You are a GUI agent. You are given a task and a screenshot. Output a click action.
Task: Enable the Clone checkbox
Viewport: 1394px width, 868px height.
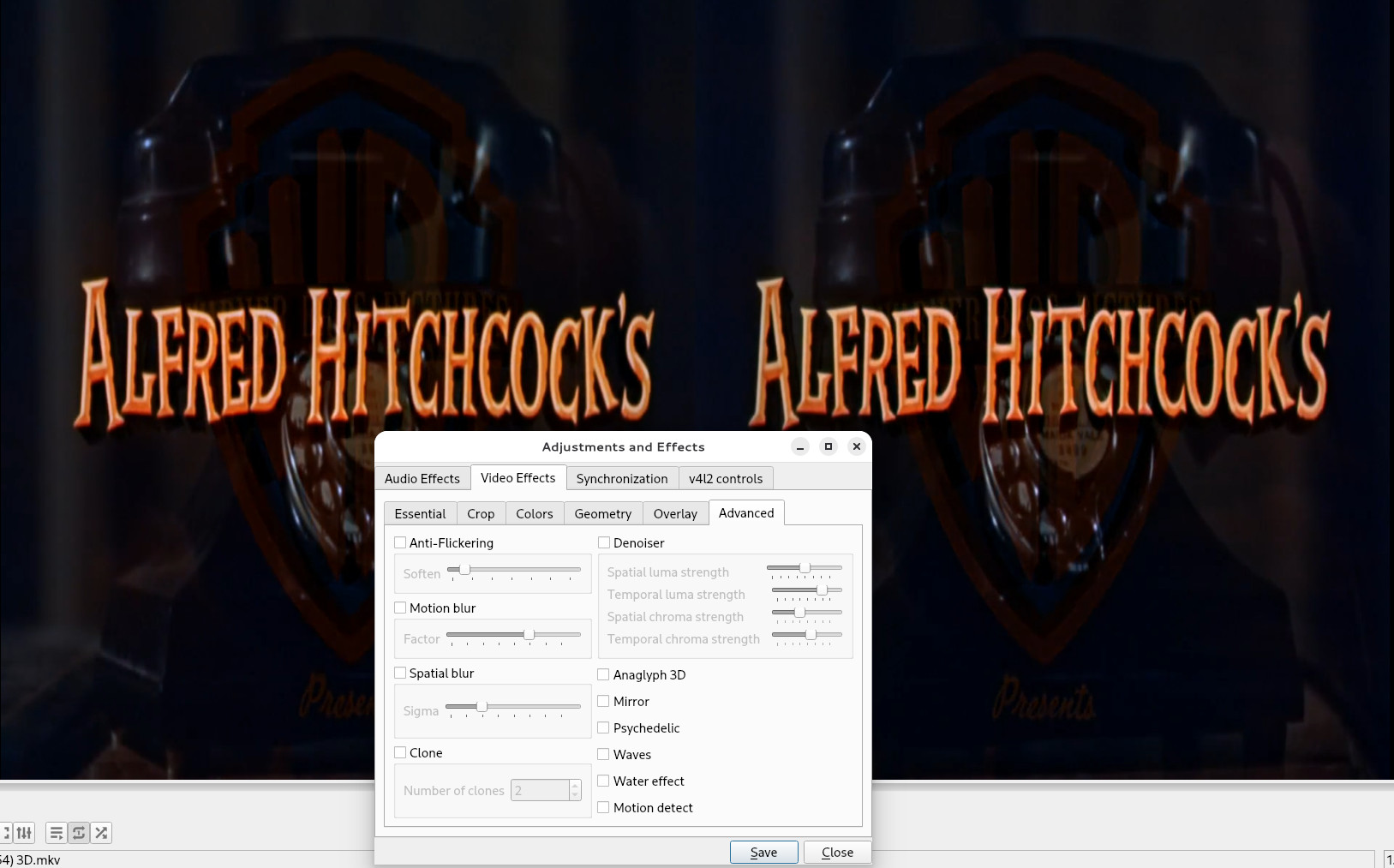pos(400,752)
